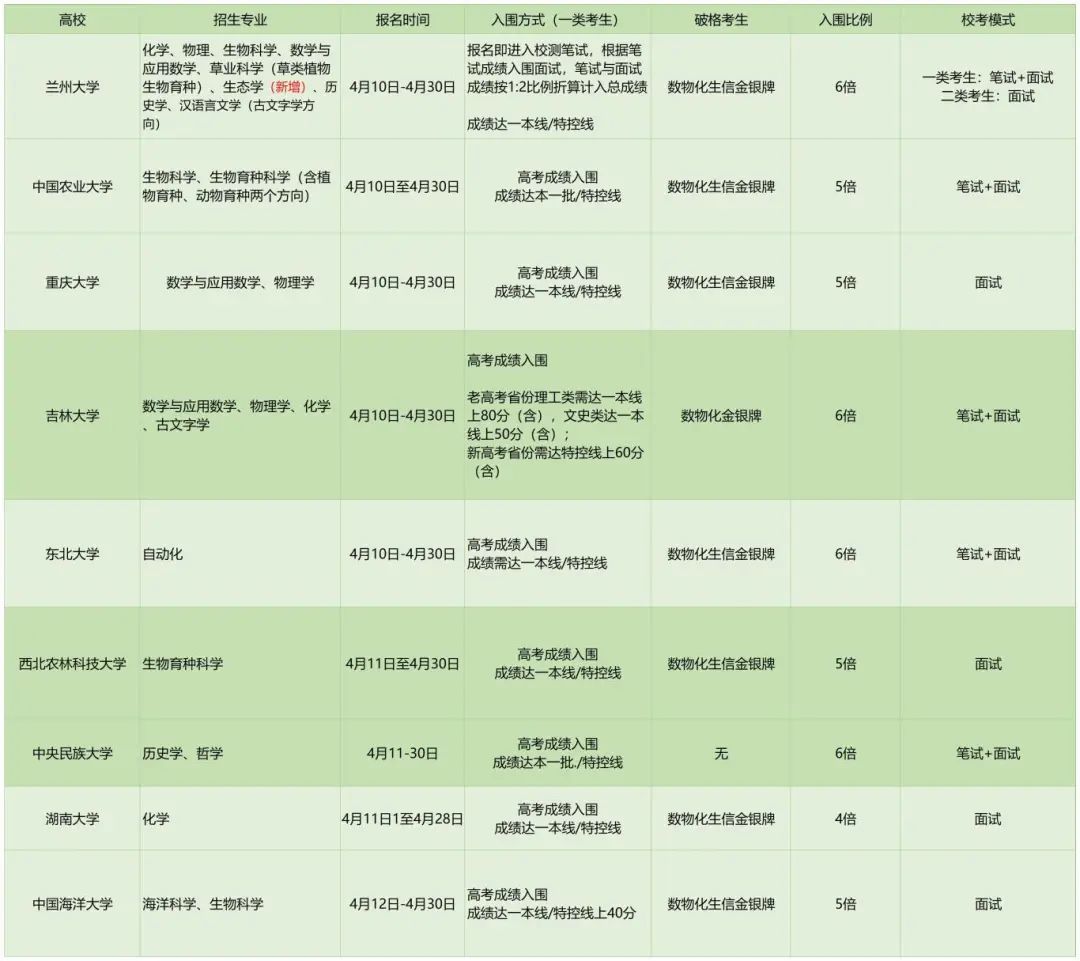Select the 4月12日-4月30日 date cell
The width and height of the screenshot is (1080, 961).
pos(402,904)
